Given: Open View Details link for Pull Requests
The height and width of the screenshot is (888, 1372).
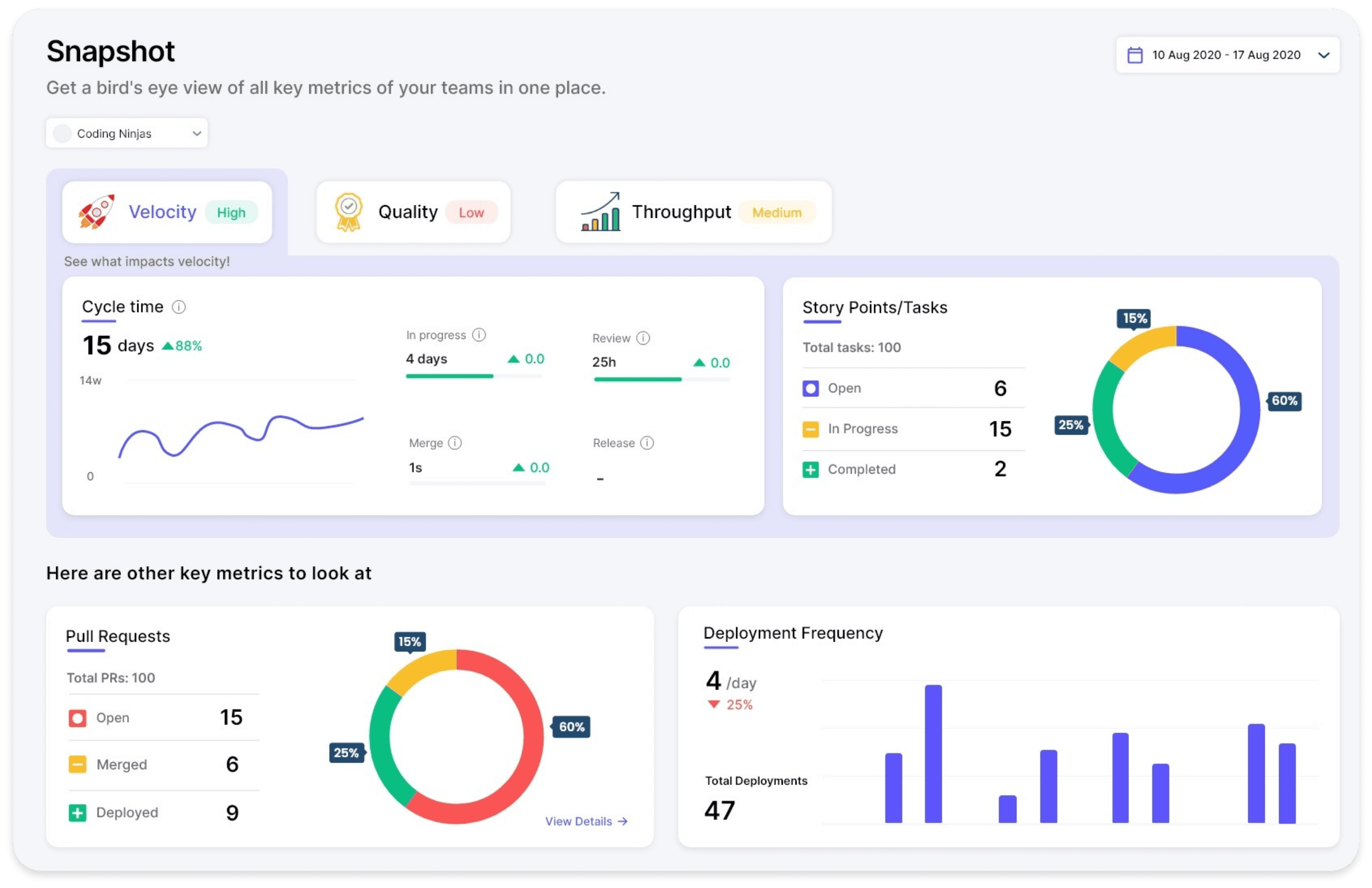Looking at the screenshot, I should tap(586, 821).
